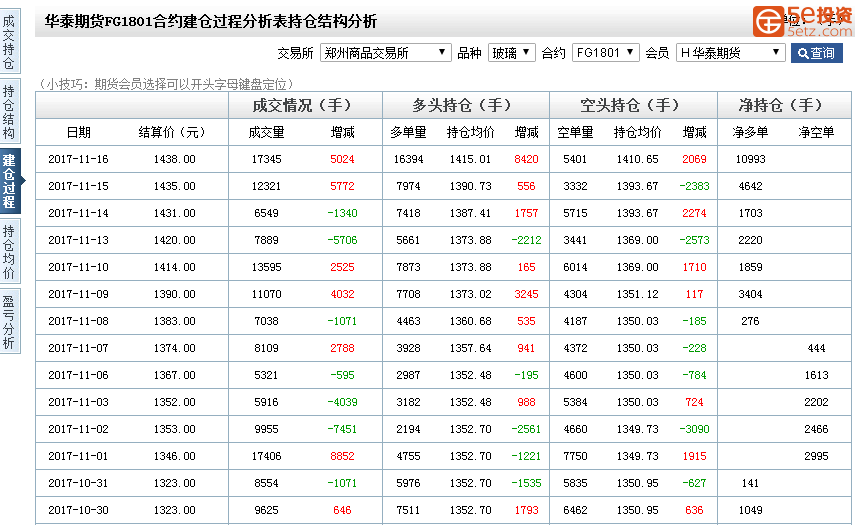Select the date cell 2017-11-10

tap(78, 267)
